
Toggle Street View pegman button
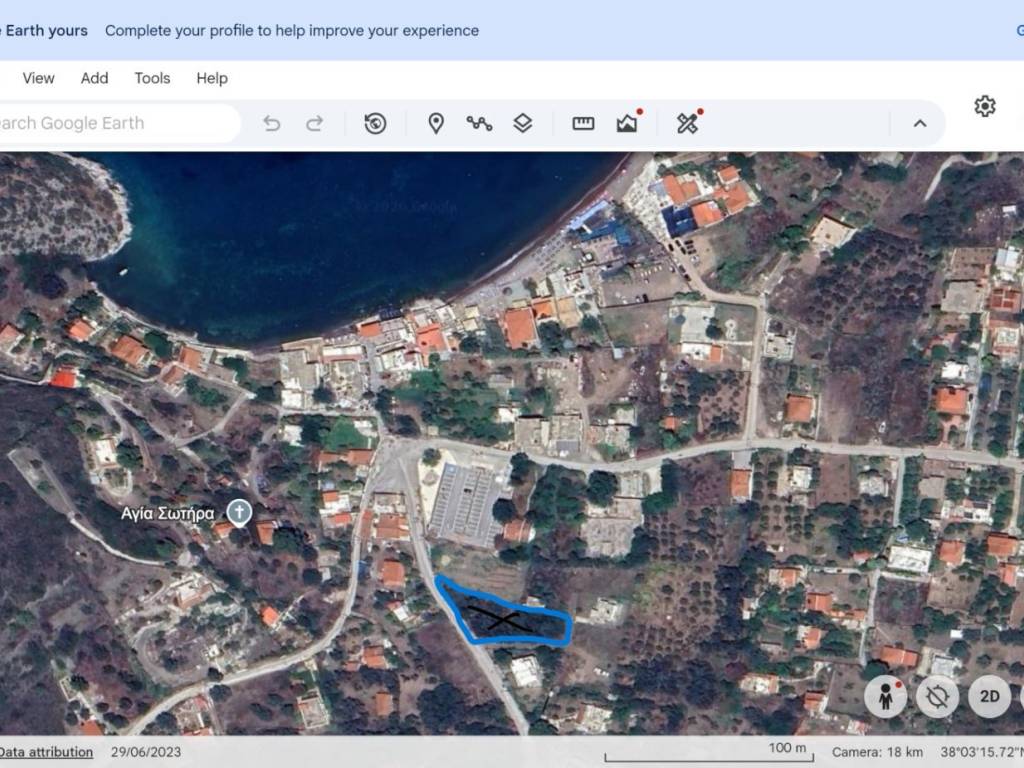885,697
